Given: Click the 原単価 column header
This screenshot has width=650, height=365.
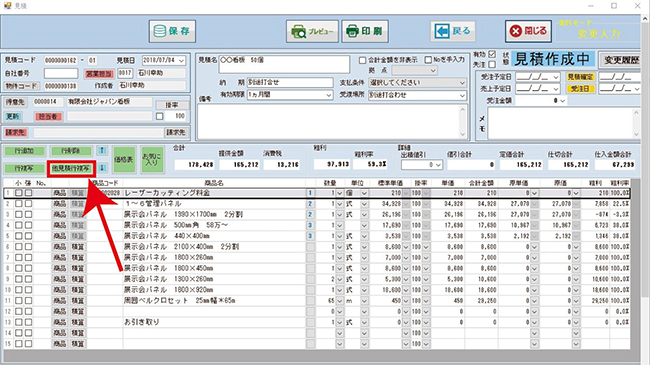Looking at the screenshot, I should point(518,183).
